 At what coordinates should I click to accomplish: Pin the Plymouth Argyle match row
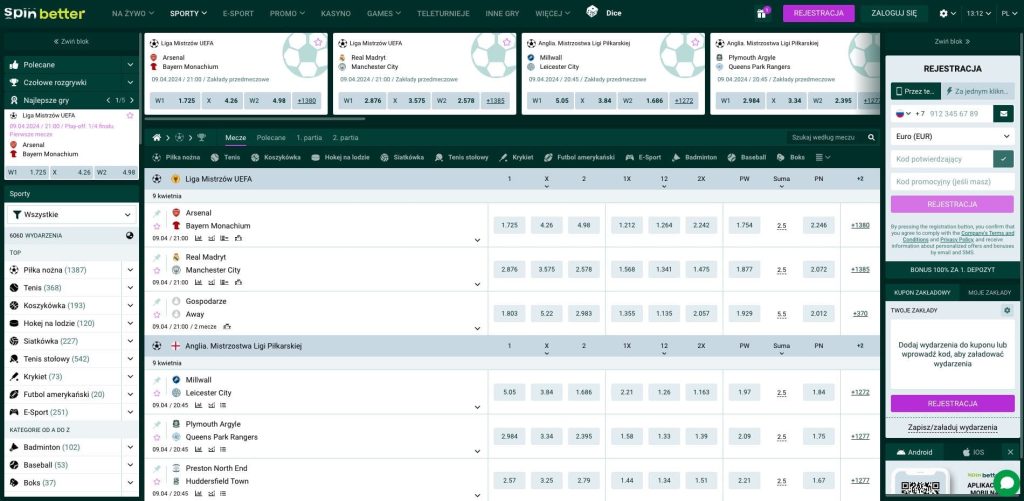(157, 425)
